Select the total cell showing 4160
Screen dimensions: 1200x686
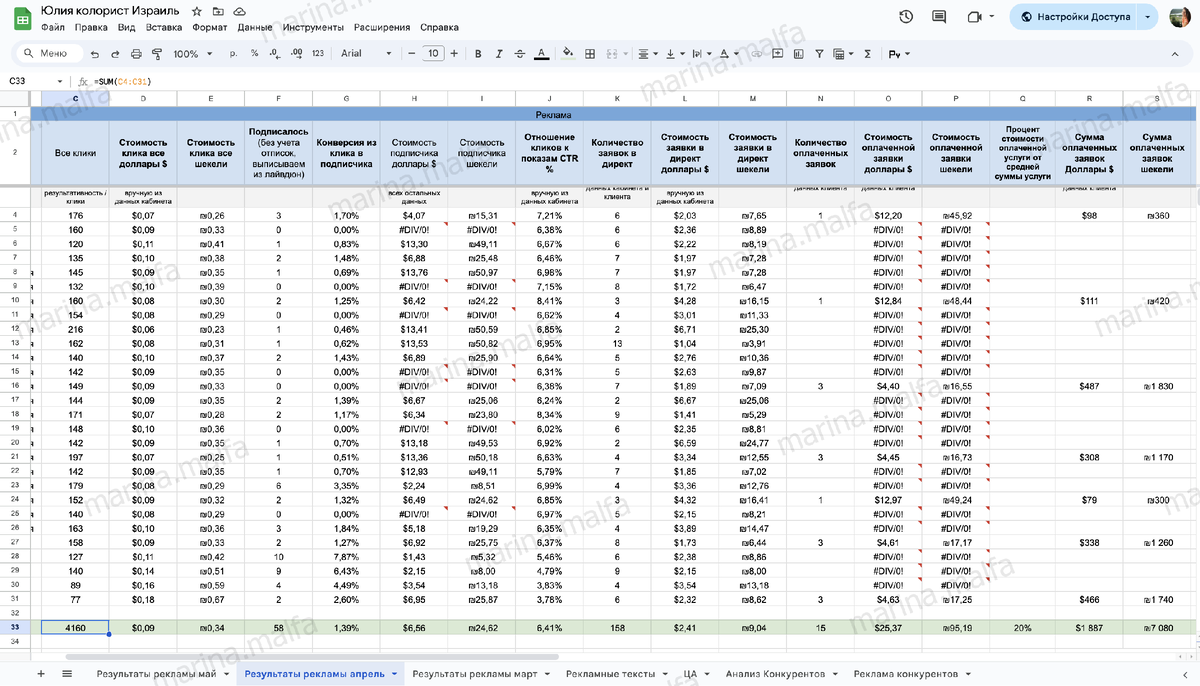click(x=75, y=627)
